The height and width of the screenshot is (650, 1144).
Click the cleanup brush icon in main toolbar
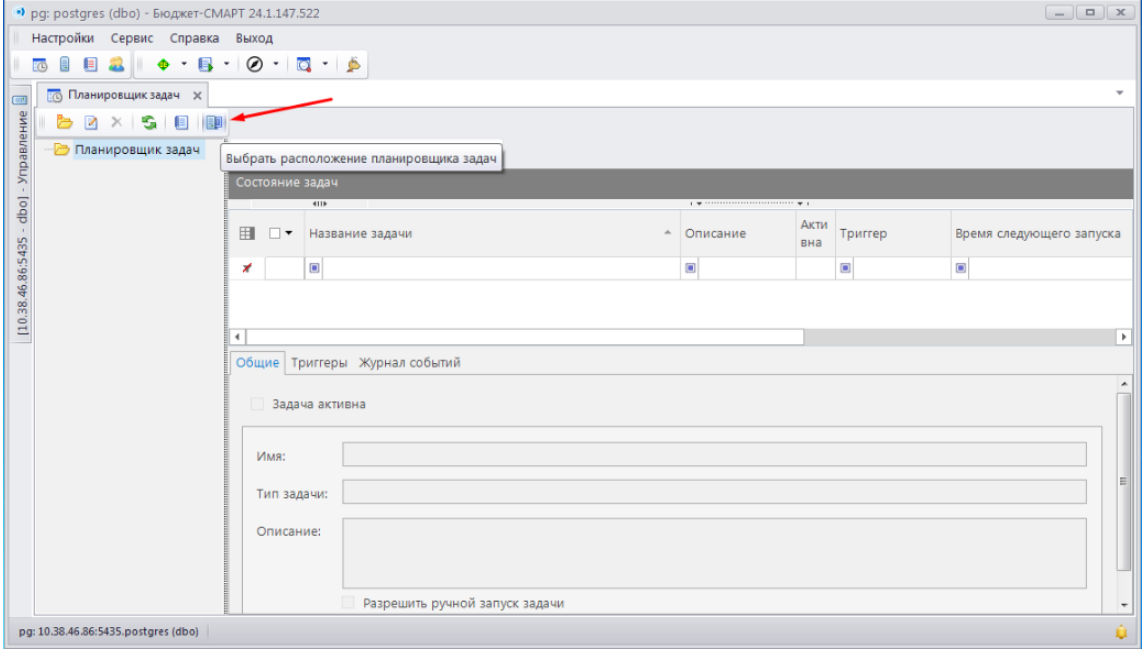point(354,65)
